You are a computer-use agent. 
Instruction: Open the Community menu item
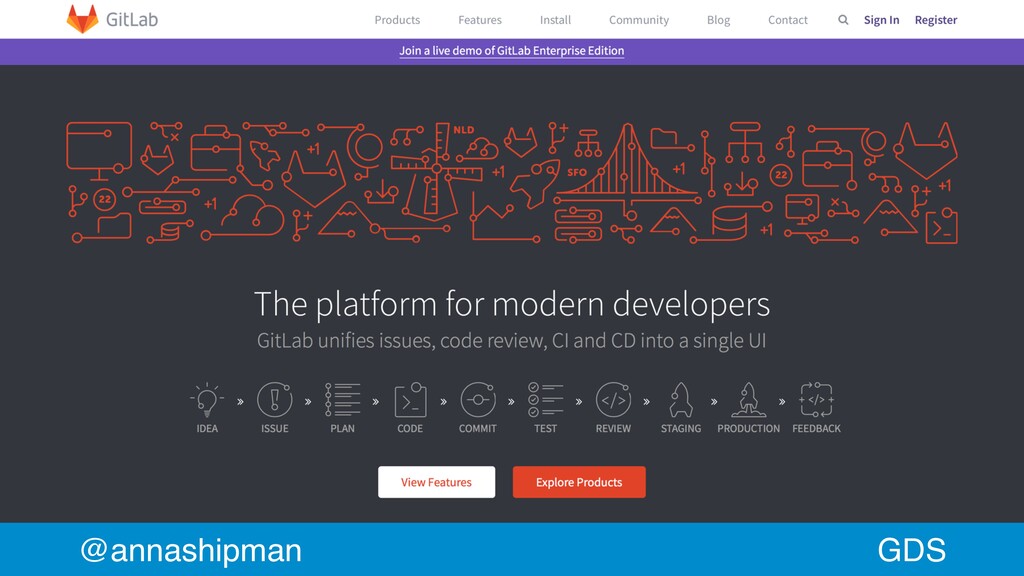[x=639, y=20]
